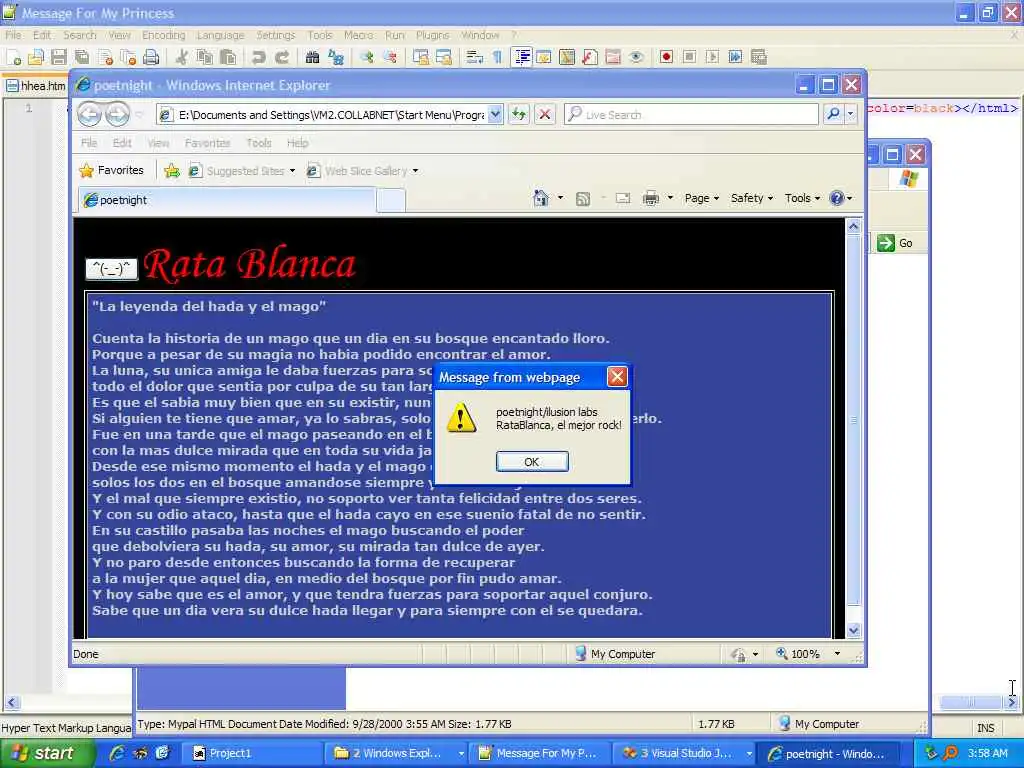
Task: Click the IE page scrollbar up arrow
Action: click(x=854, y=227)
